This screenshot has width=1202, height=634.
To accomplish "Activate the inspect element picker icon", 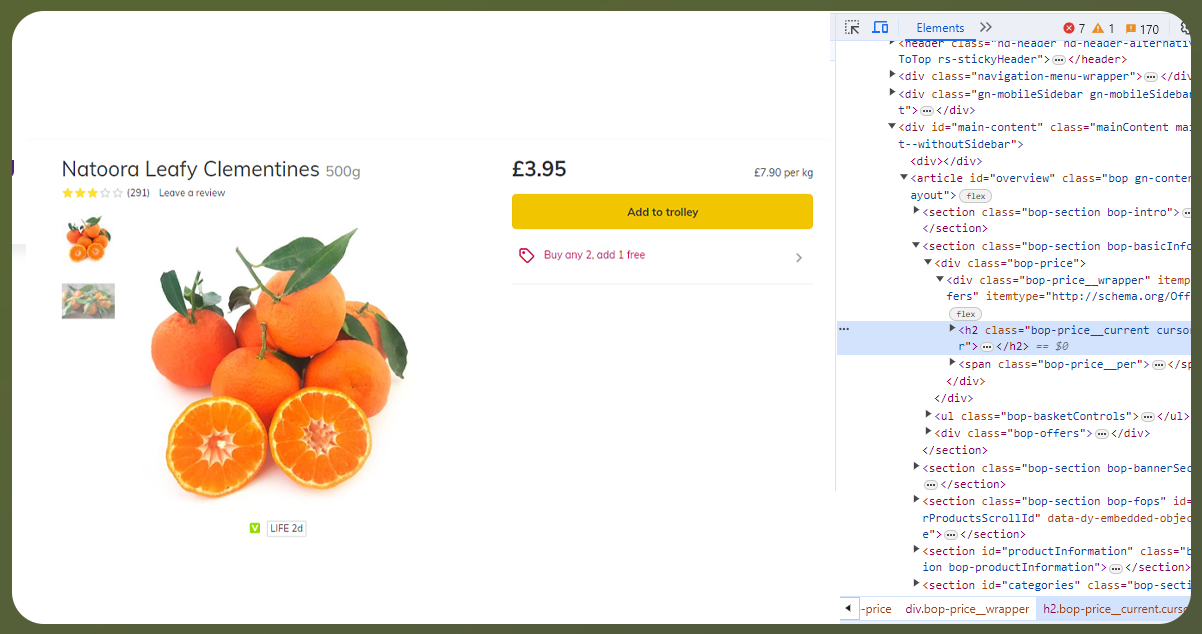I will click(852, 28).
